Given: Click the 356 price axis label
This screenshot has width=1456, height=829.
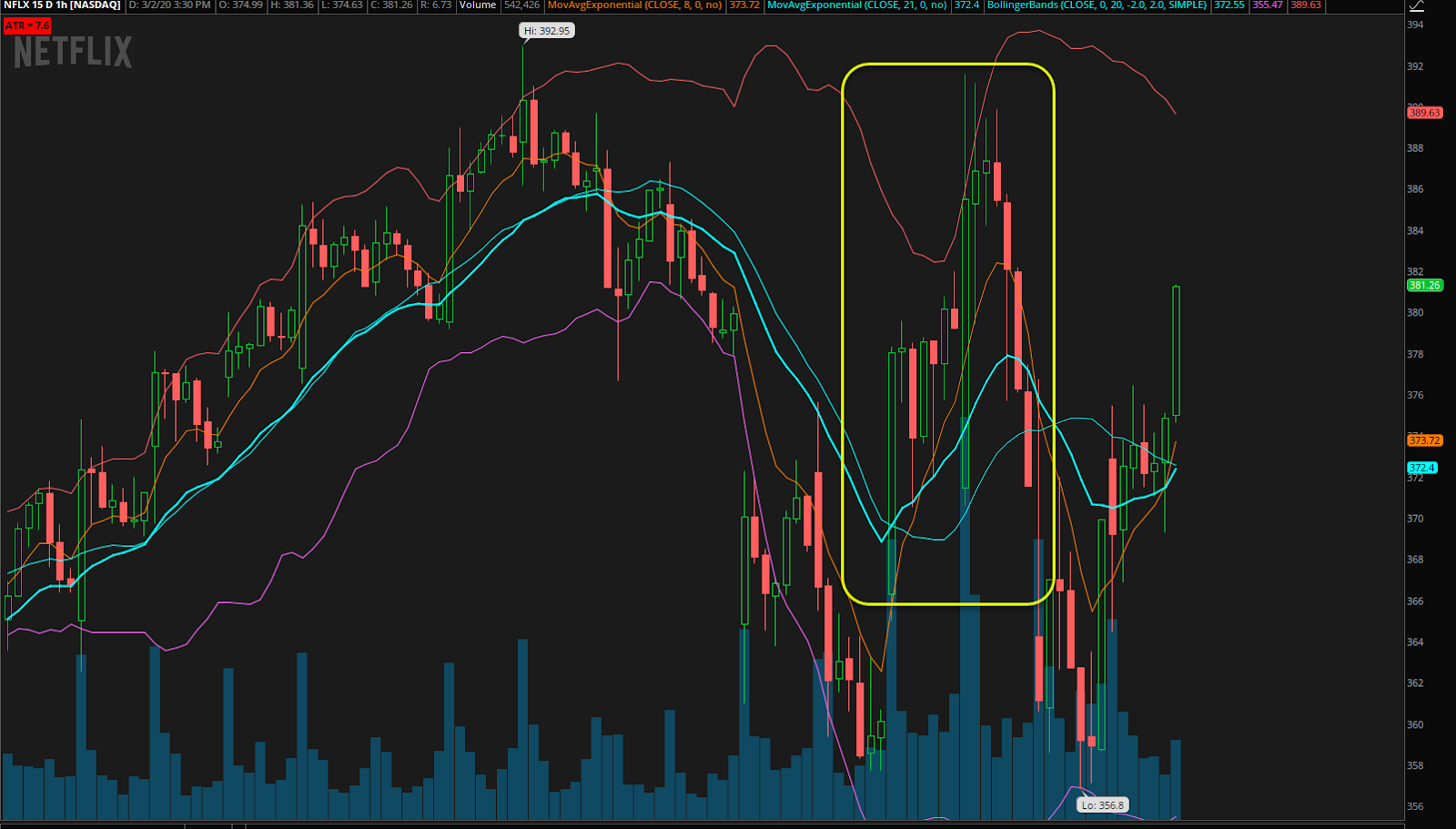Looking at the screenshot, I should 1415,806.
